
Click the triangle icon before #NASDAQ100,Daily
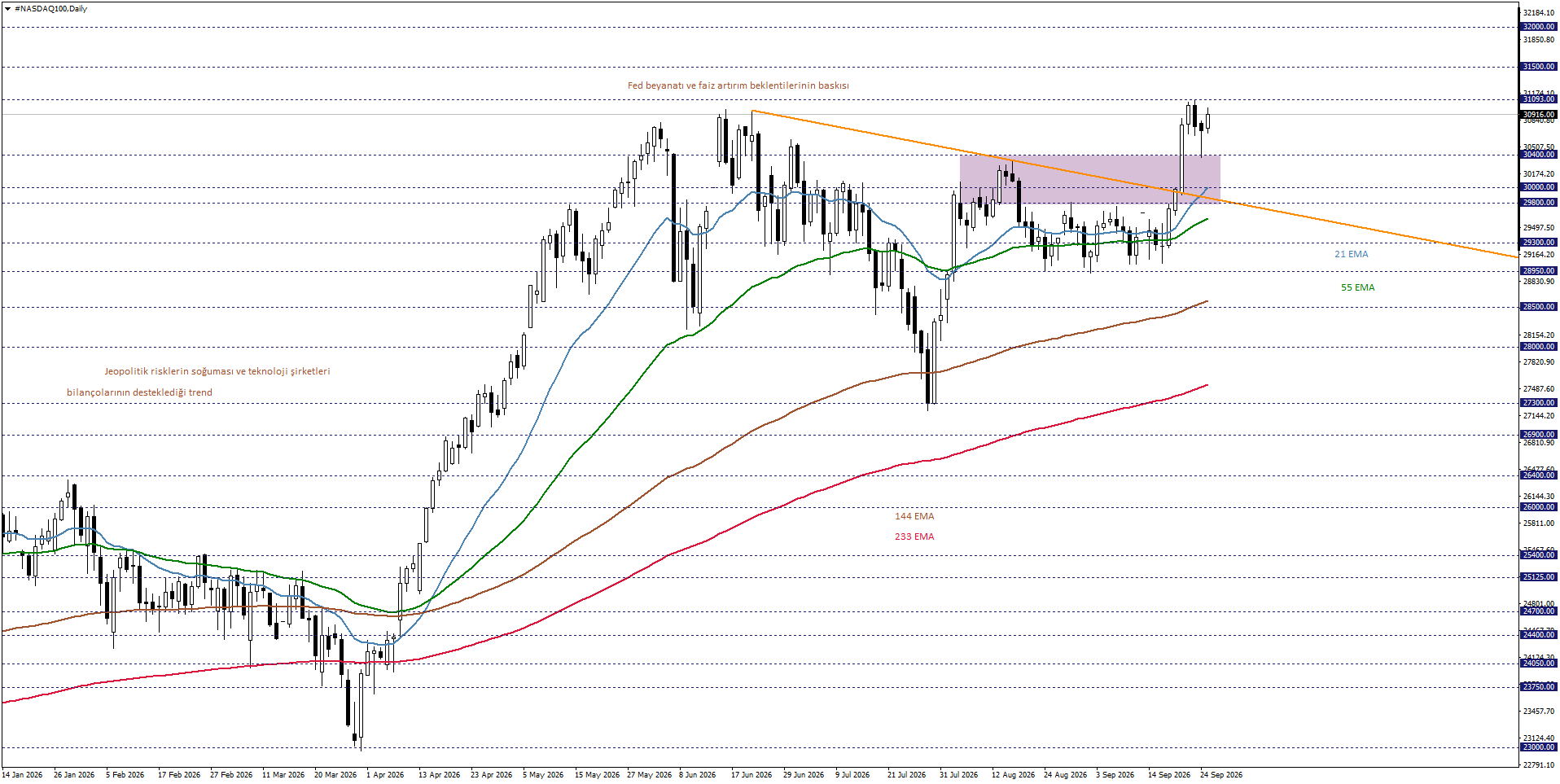tap(7, 9)
